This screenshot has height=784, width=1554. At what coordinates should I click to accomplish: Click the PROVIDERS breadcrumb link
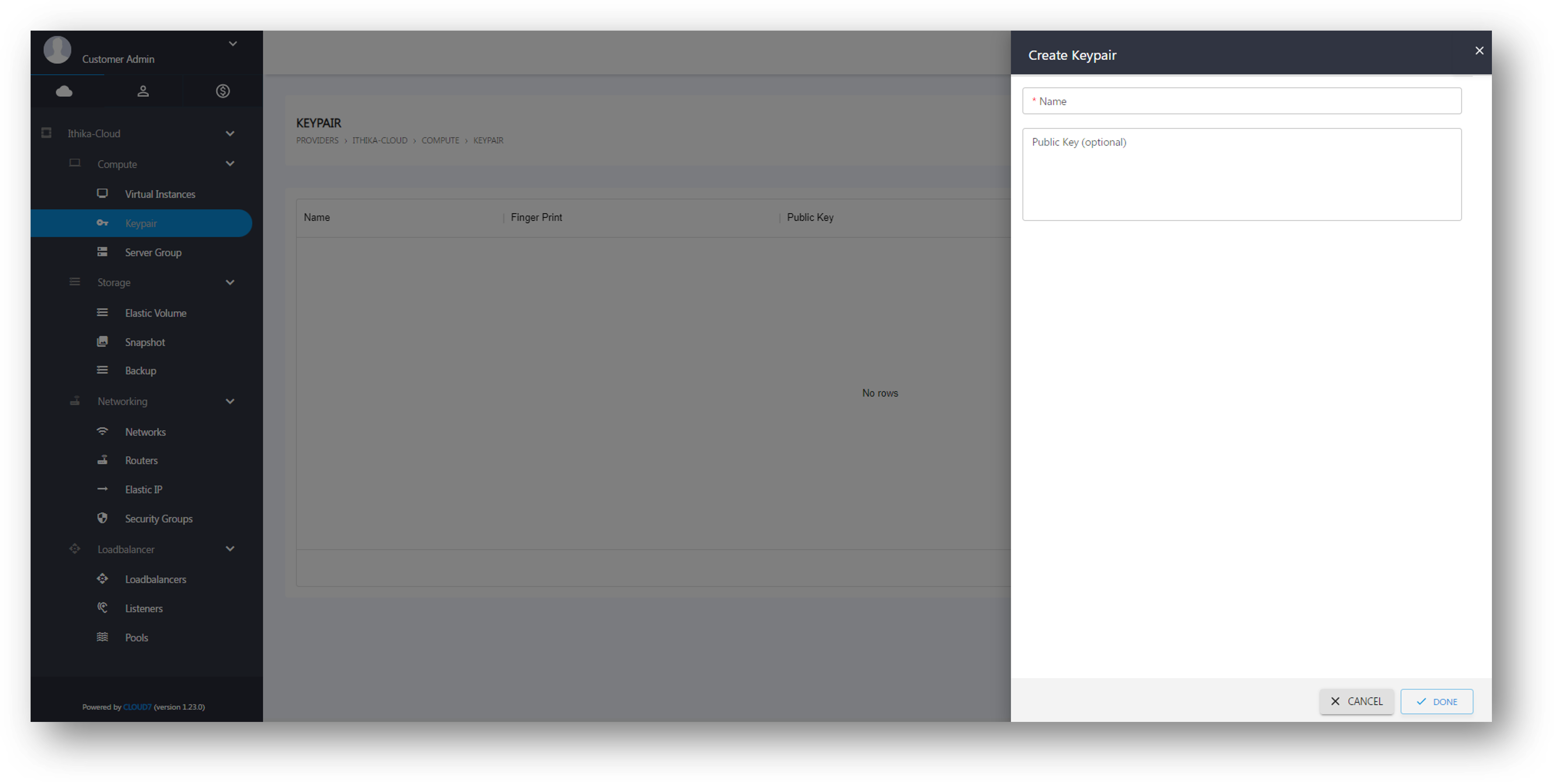pos(317,140)
